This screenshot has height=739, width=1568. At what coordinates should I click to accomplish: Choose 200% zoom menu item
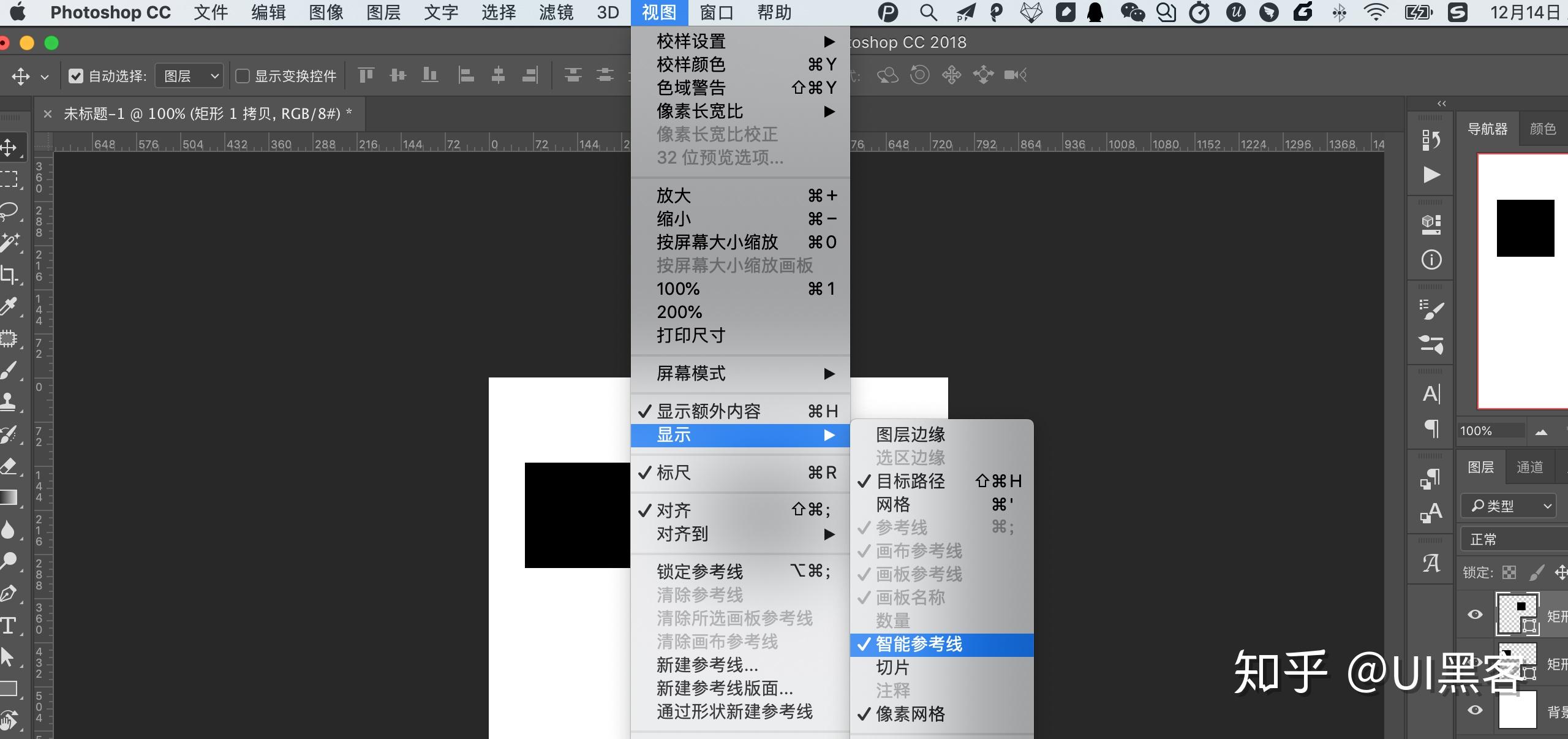click(x=741, y=312)
